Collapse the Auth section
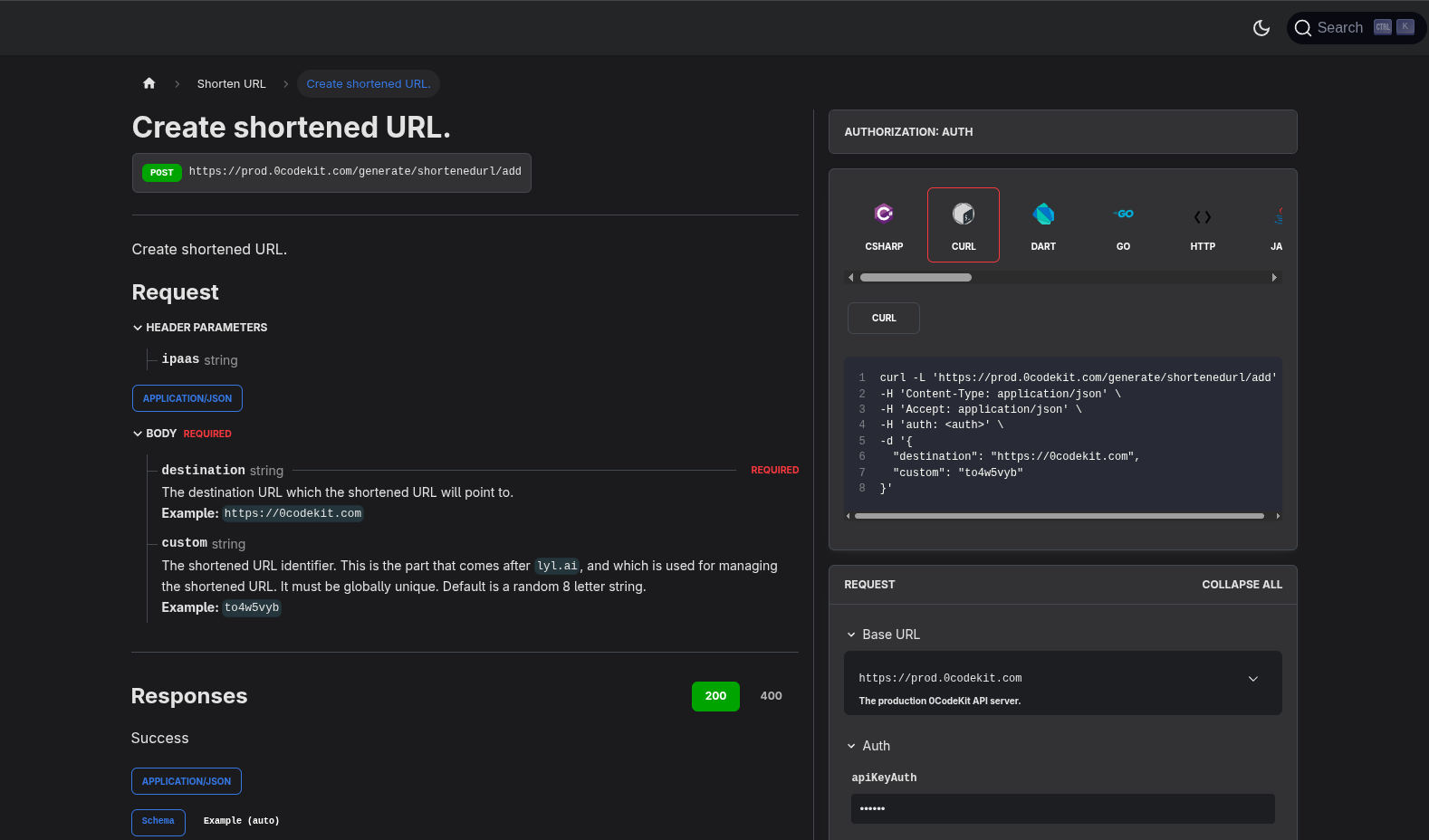Image resolution: width=1429 pixels, height=840 pixels. tap(868, 746)
